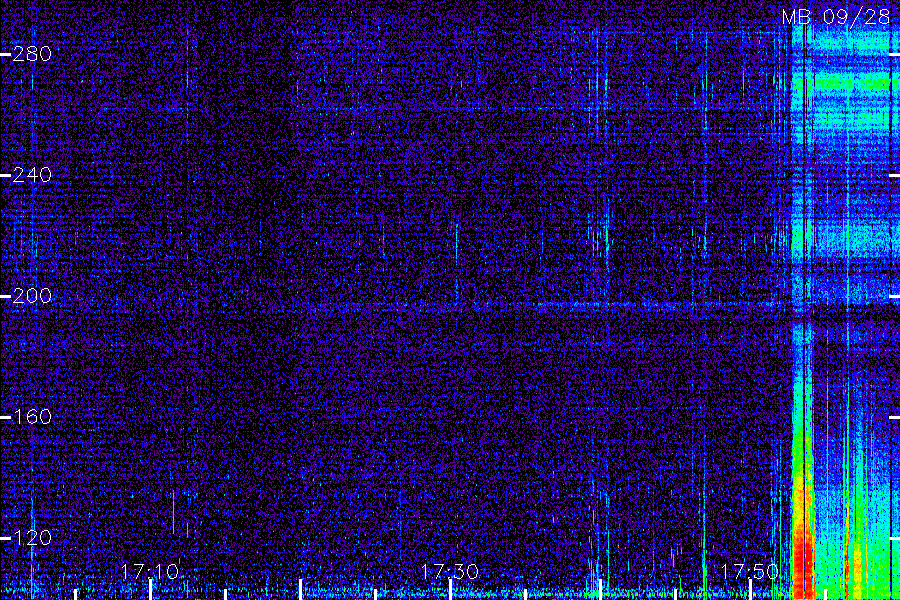Click the 120 frequency axis label

[x=32, y=537]
